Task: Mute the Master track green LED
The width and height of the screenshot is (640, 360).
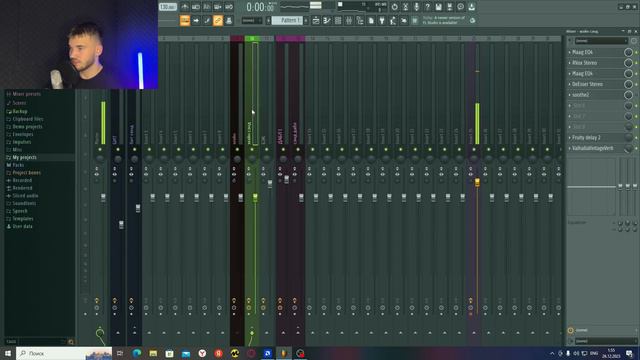Action: [100, 149]
